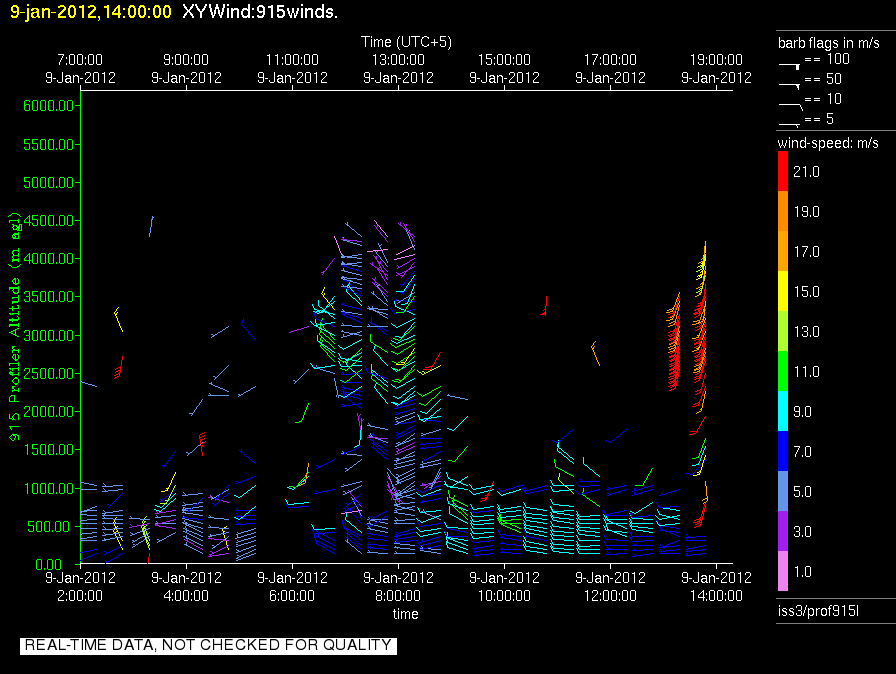Screen dimensions: 896x674
Task: Click the 'XYWind:915winds.' title text
Action: point(260,12)
